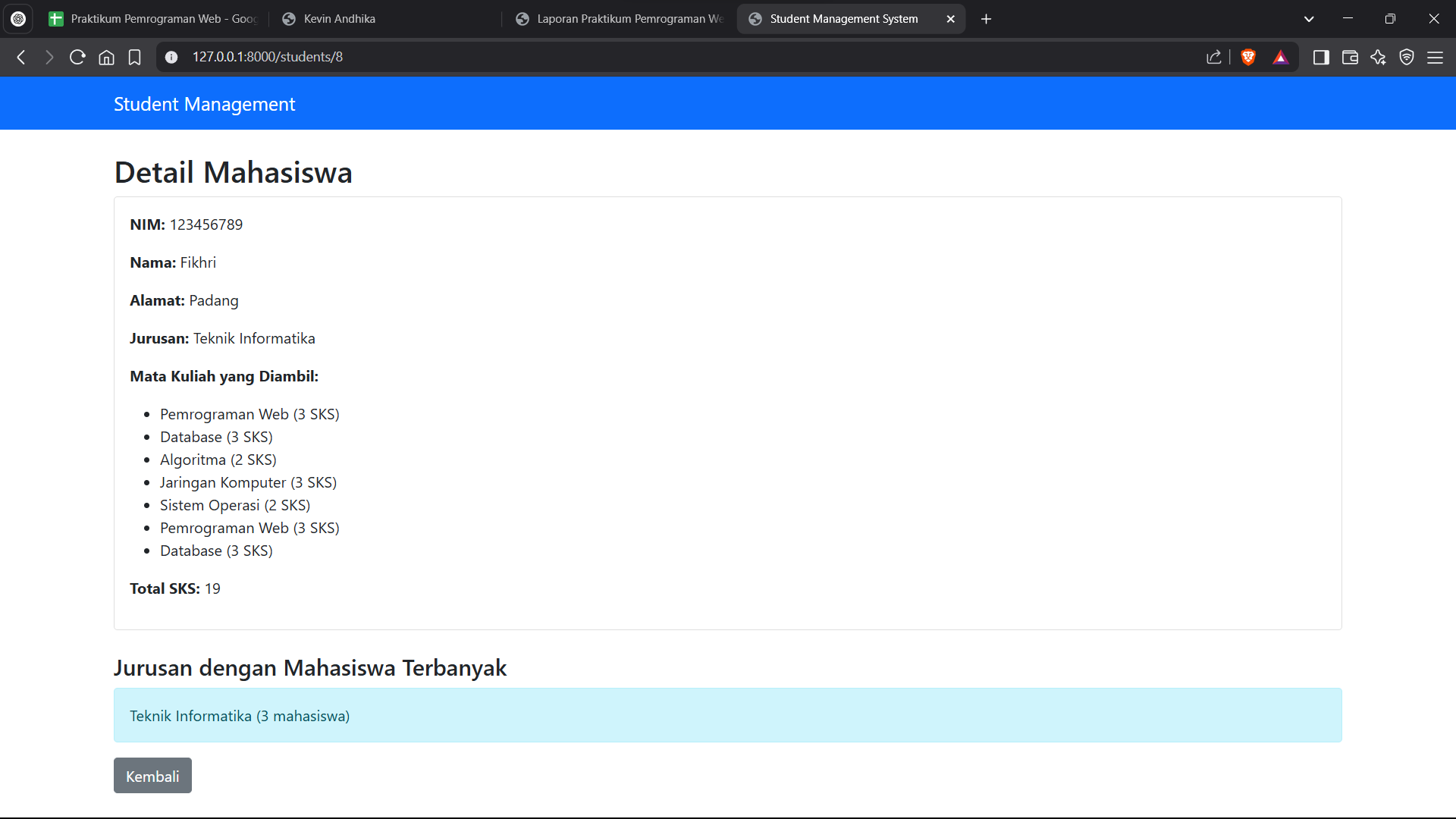Viewport: 1456px width, 819px height.
Task: Open browser hamburger menu
Action: [1436, 57]
